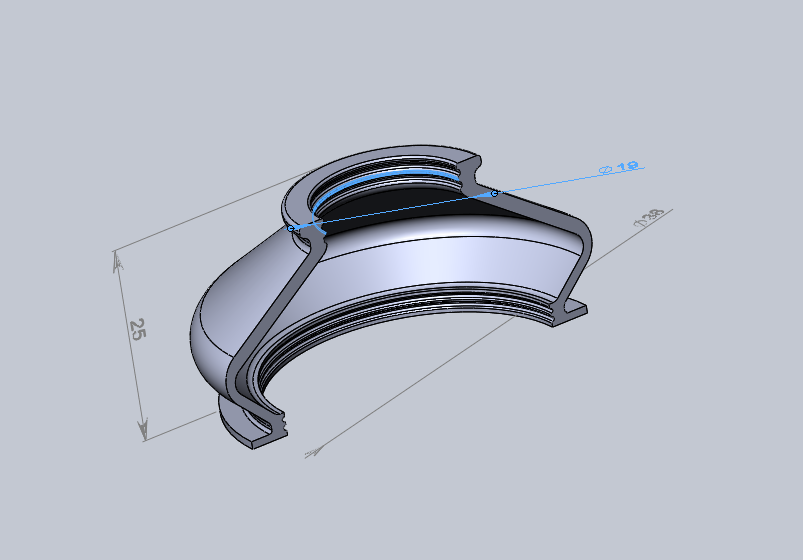Screen dimensions: 803x560
Task: Click the bottom arrowhead of the 25 dimension
Action: point(143,429)
